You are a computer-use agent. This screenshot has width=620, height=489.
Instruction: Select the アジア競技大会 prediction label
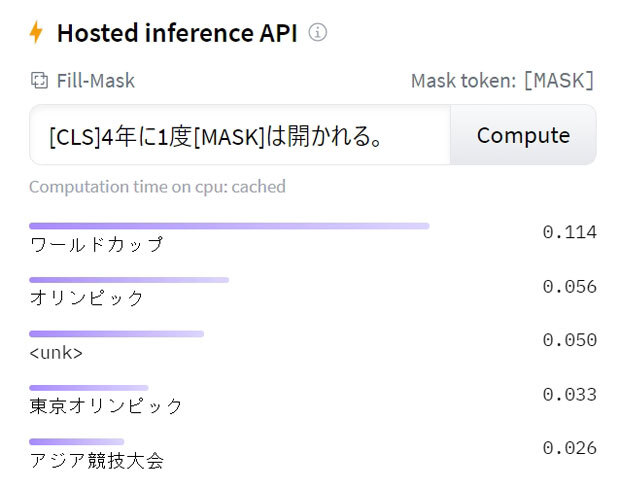[96, 460]
